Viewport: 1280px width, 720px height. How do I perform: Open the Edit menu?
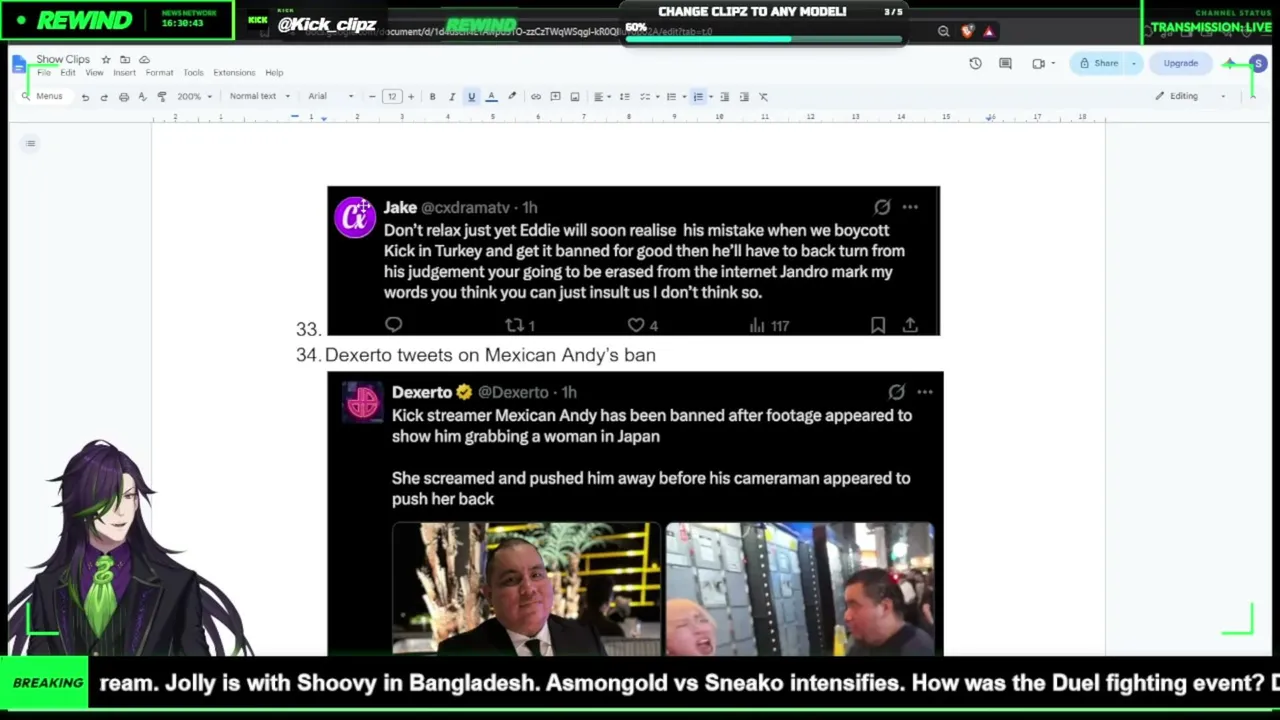click(68, 73)
